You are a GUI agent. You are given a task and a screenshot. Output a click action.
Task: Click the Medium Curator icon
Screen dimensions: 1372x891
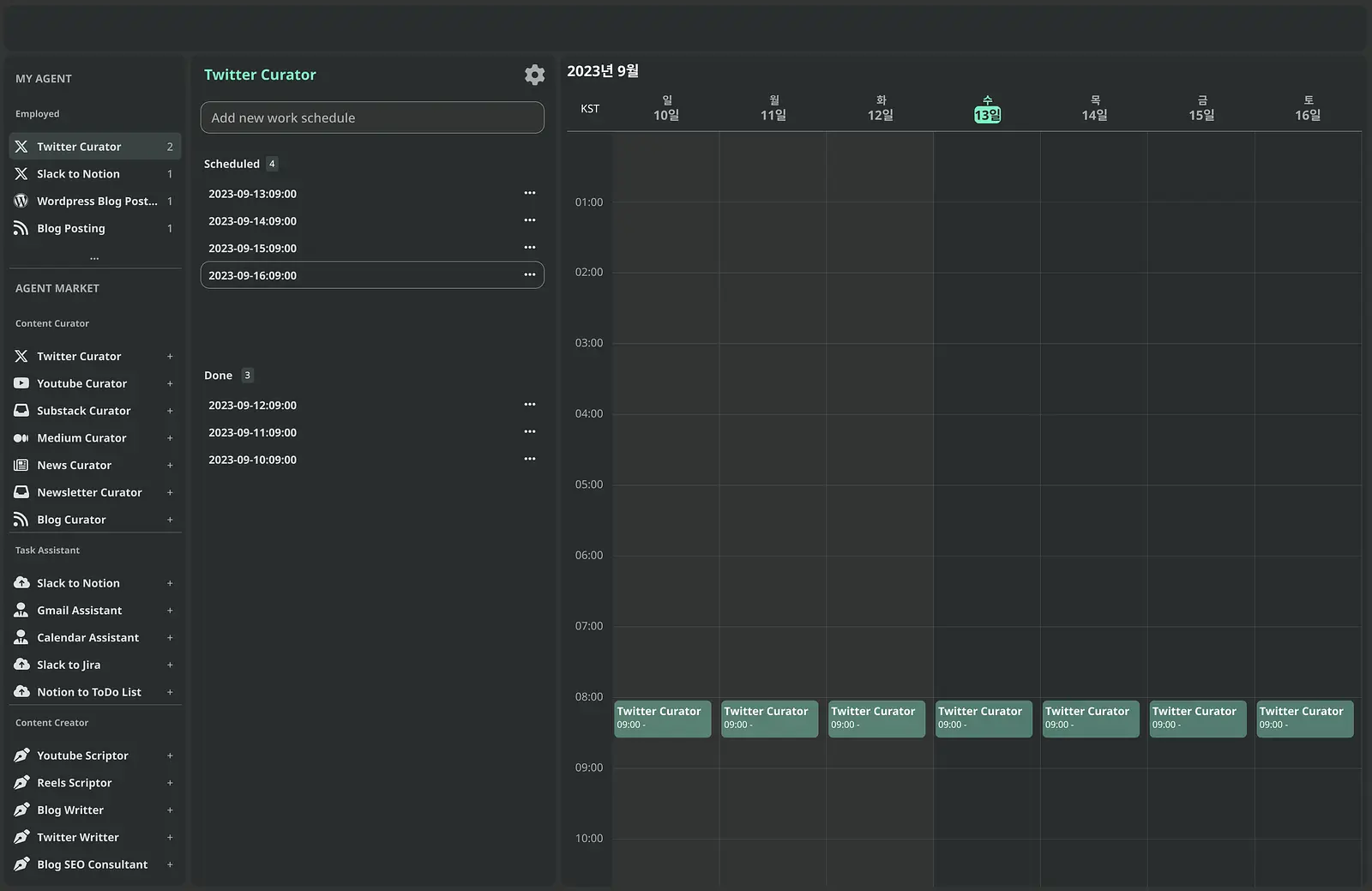(21, 438)
